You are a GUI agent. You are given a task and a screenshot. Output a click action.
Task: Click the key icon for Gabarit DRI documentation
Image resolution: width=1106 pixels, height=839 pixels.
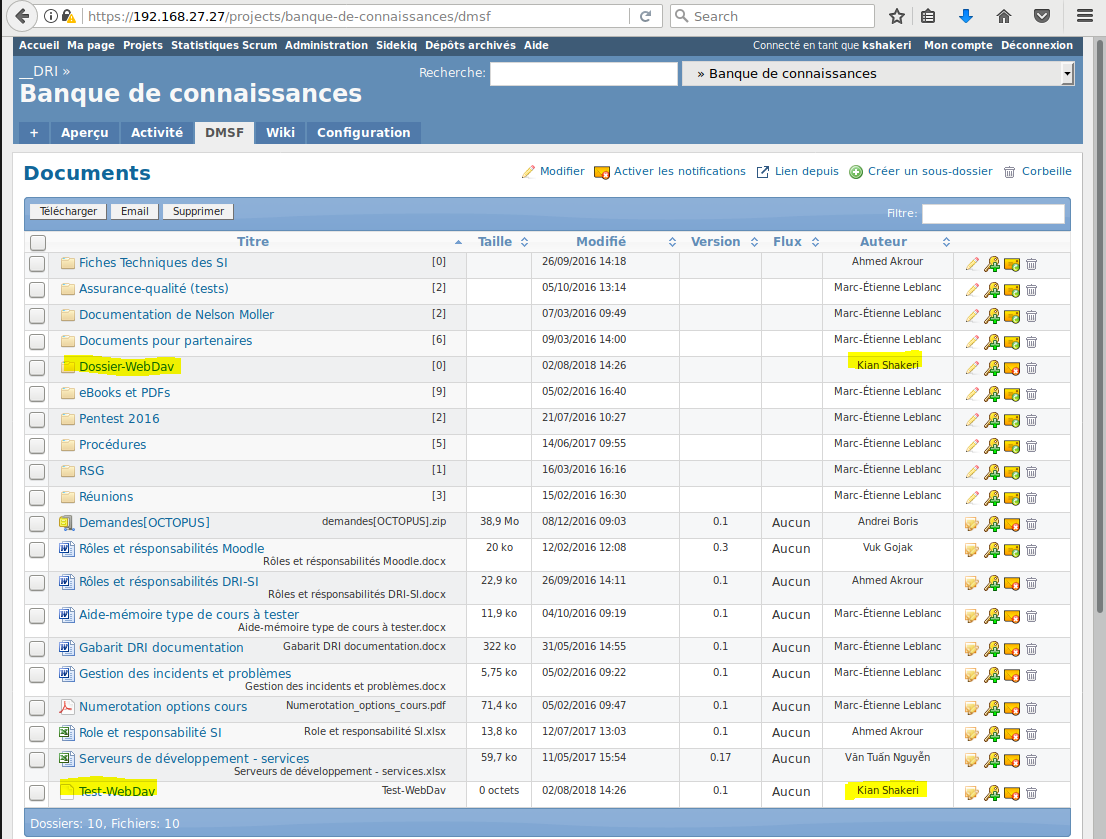[x=992, y=649]
